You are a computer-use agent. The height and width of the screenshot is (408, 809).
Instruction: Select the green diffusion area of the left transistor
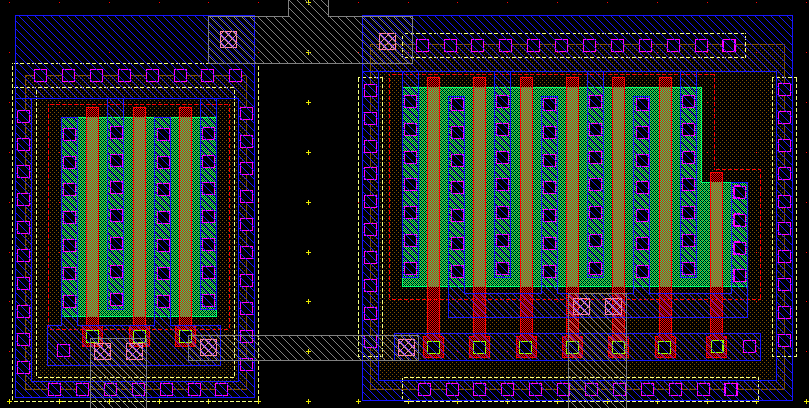[139, 217]
